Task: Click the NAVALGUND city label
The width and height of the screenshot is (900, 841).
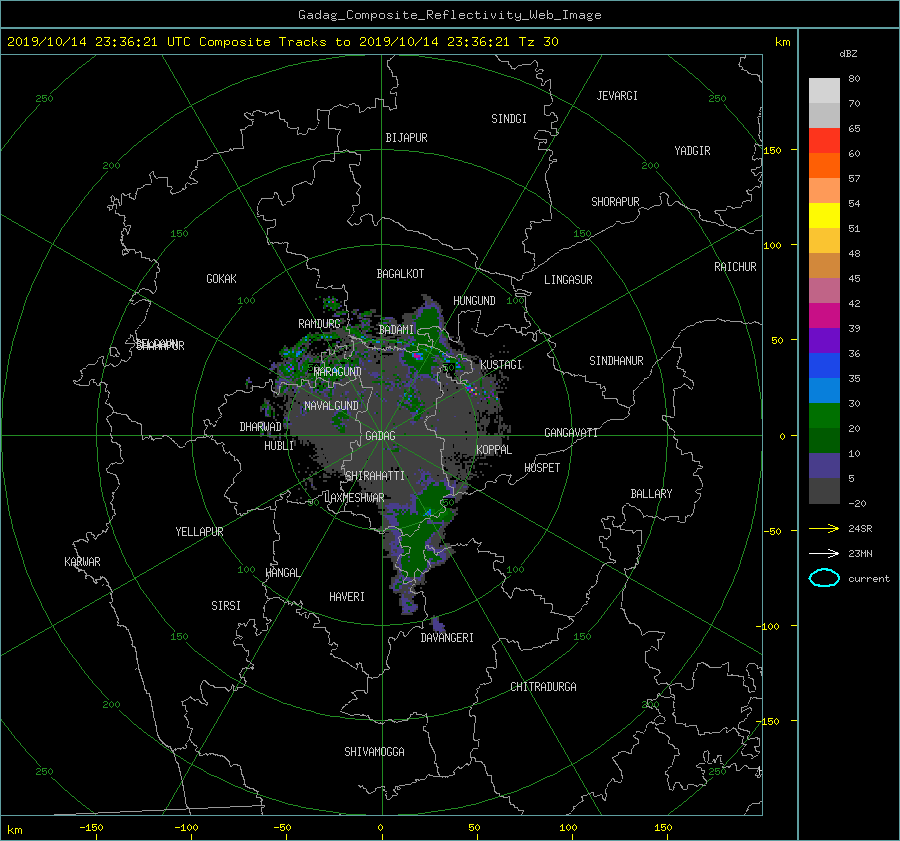Action: (331, 406)
